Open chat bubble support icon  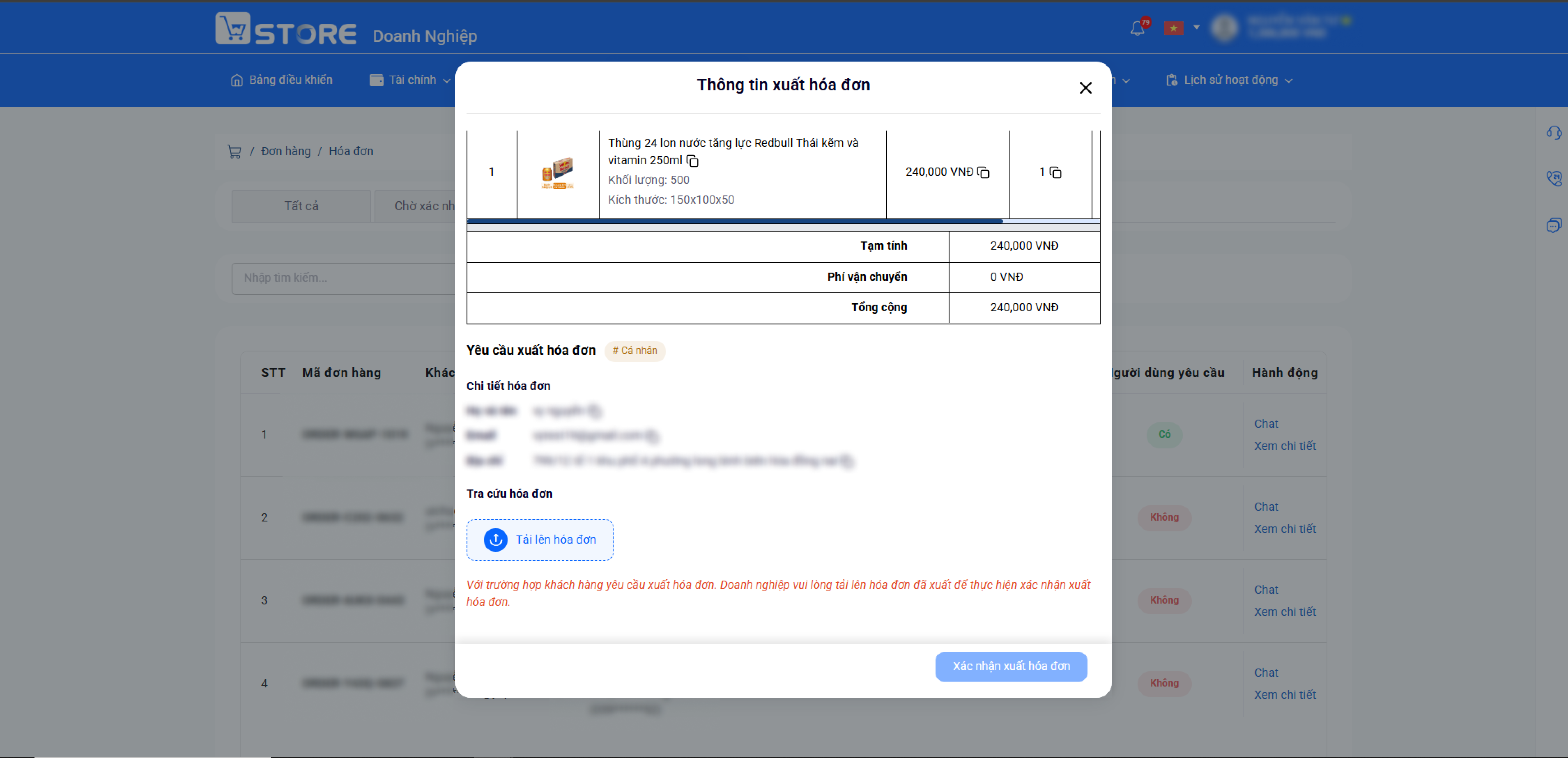[1553, 225]
